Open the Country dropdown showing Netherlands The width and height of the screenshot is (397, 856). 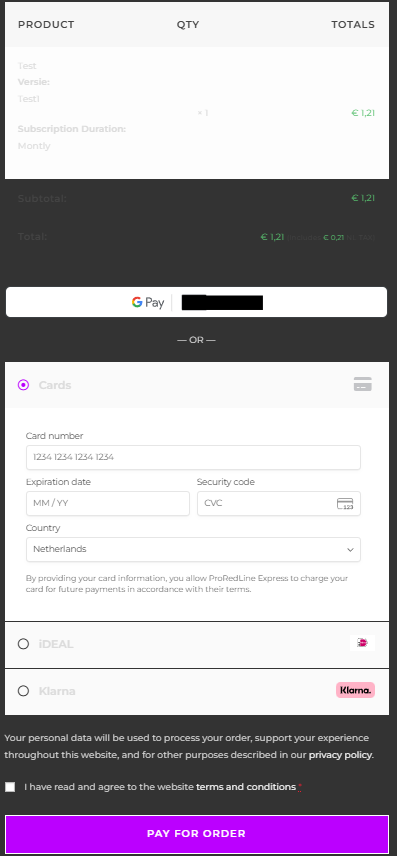pyautogui.click(x=193, y=549)
